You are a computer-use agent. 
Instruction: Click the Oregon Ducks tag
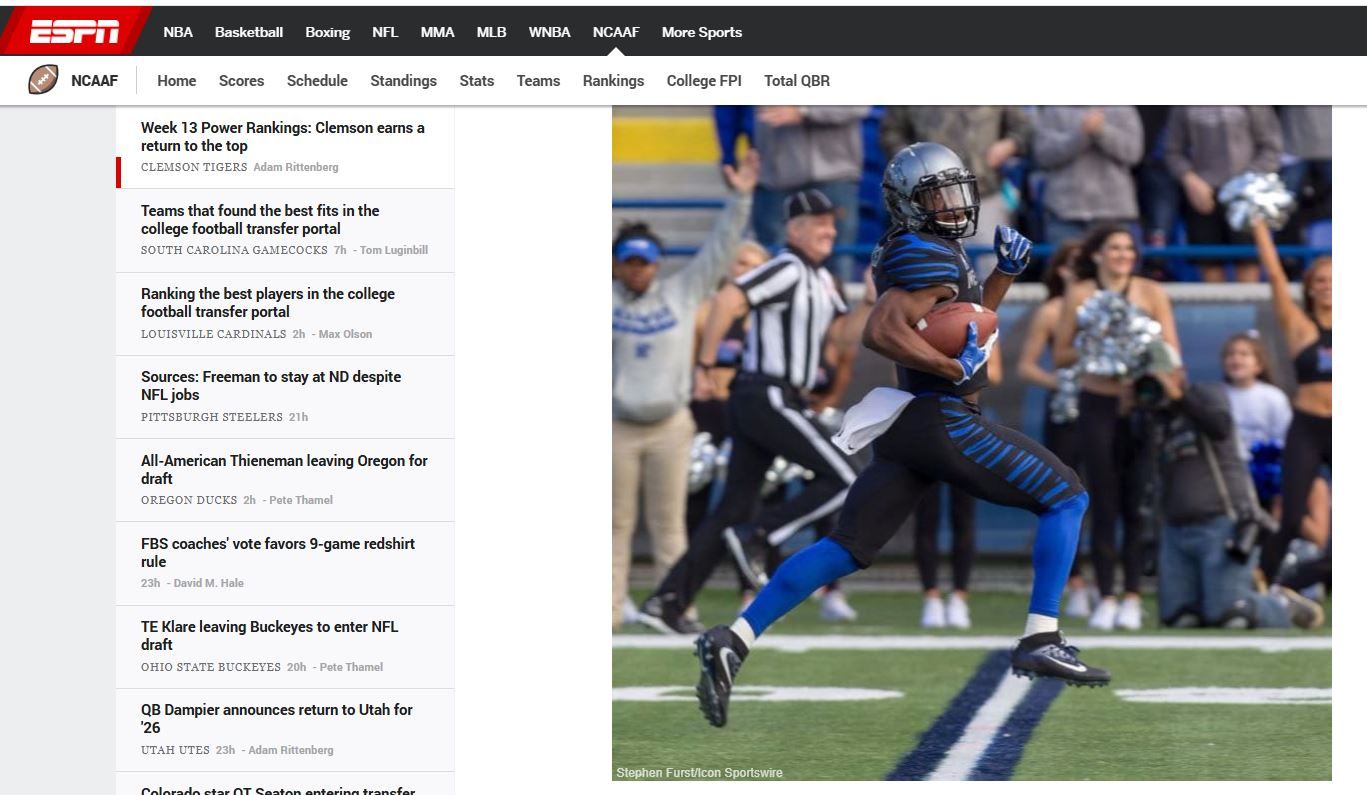[x=189, y=500]
